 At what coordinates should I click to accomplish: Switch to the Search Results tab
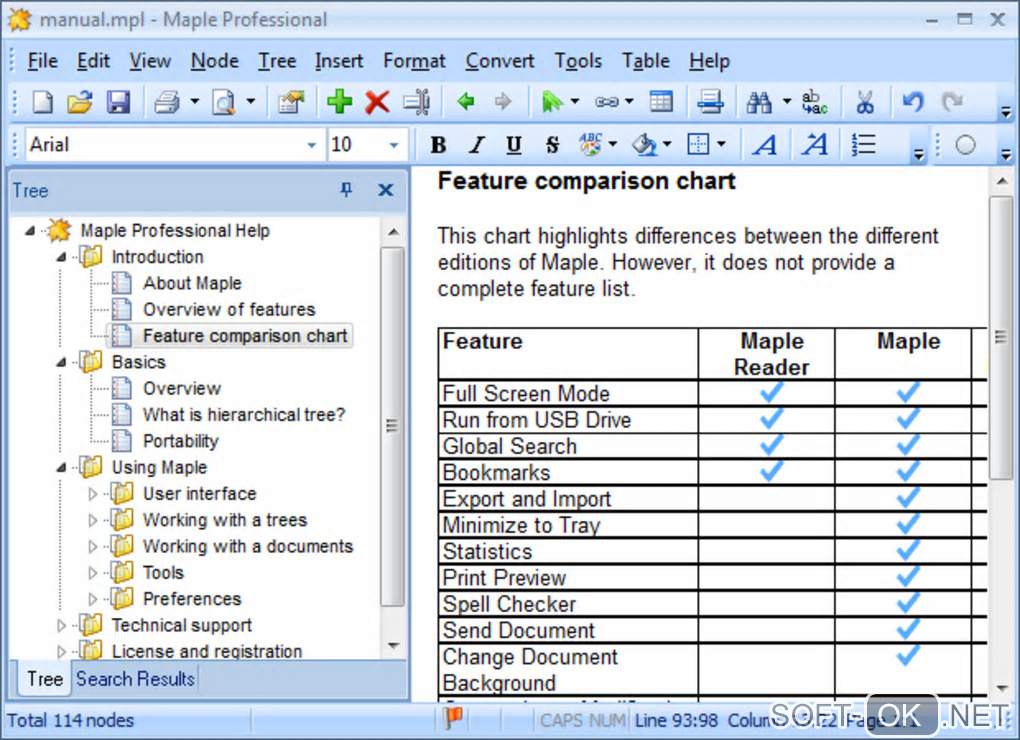[x=135, y=679]
